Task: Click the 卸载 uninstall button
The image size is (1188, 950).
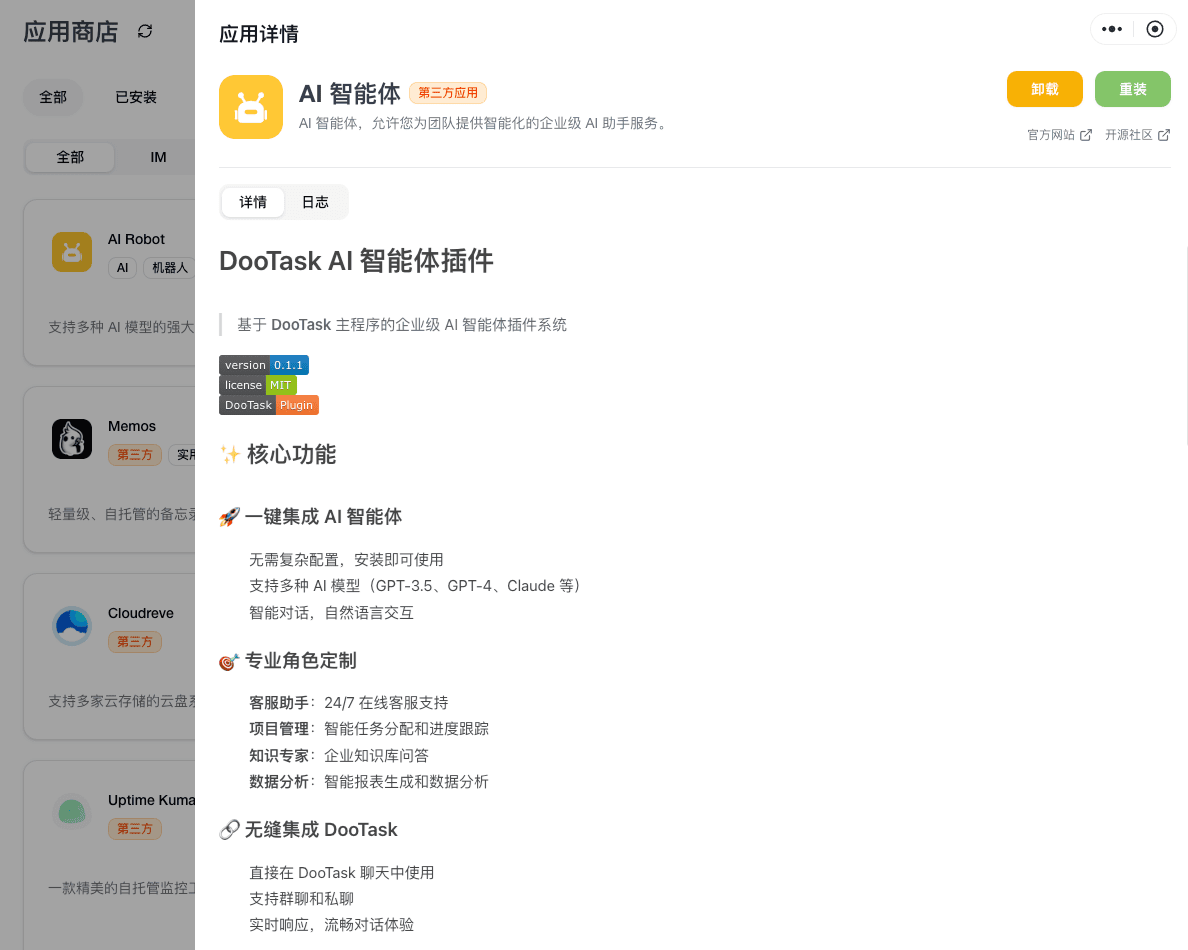Action: [x=1045, y=89]
